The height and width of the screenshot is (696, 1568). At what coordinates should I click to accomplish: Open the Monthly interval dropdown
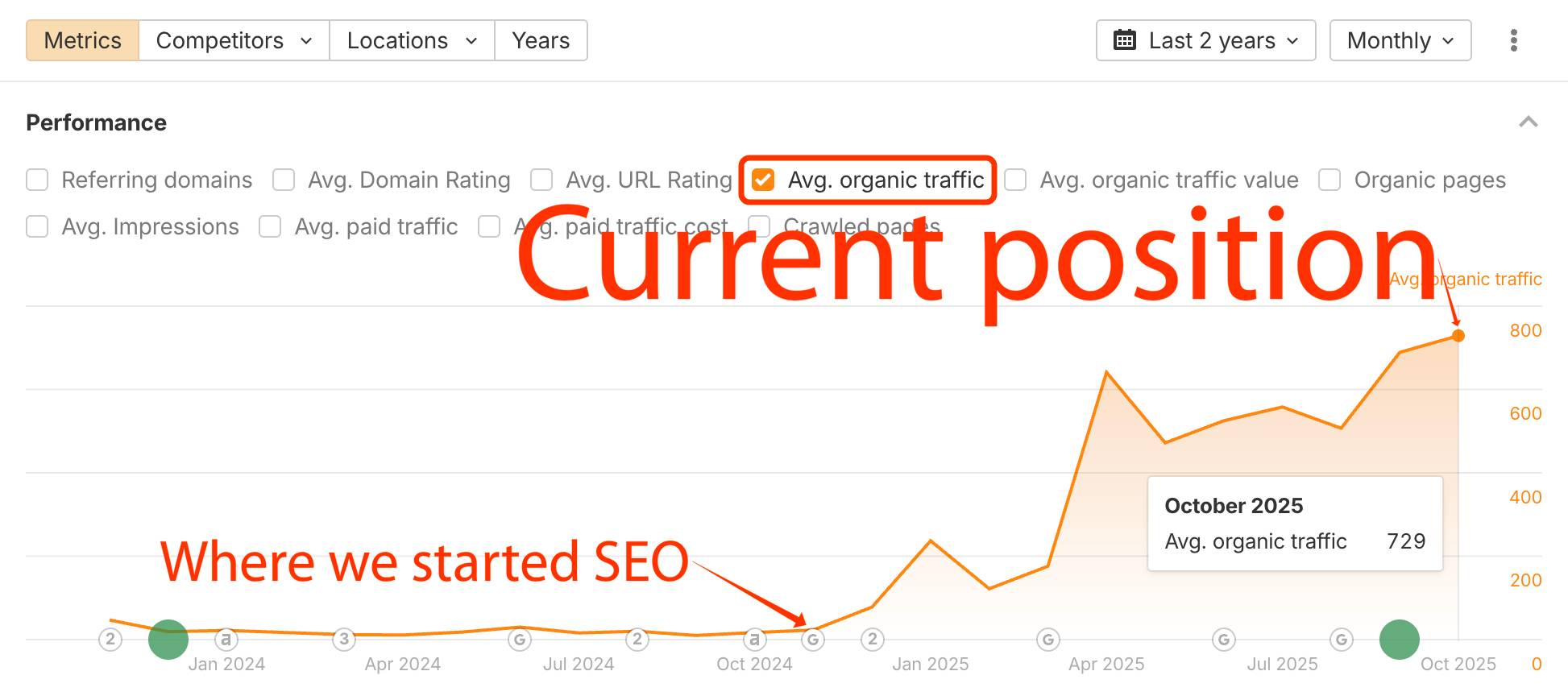point(1400,40)
